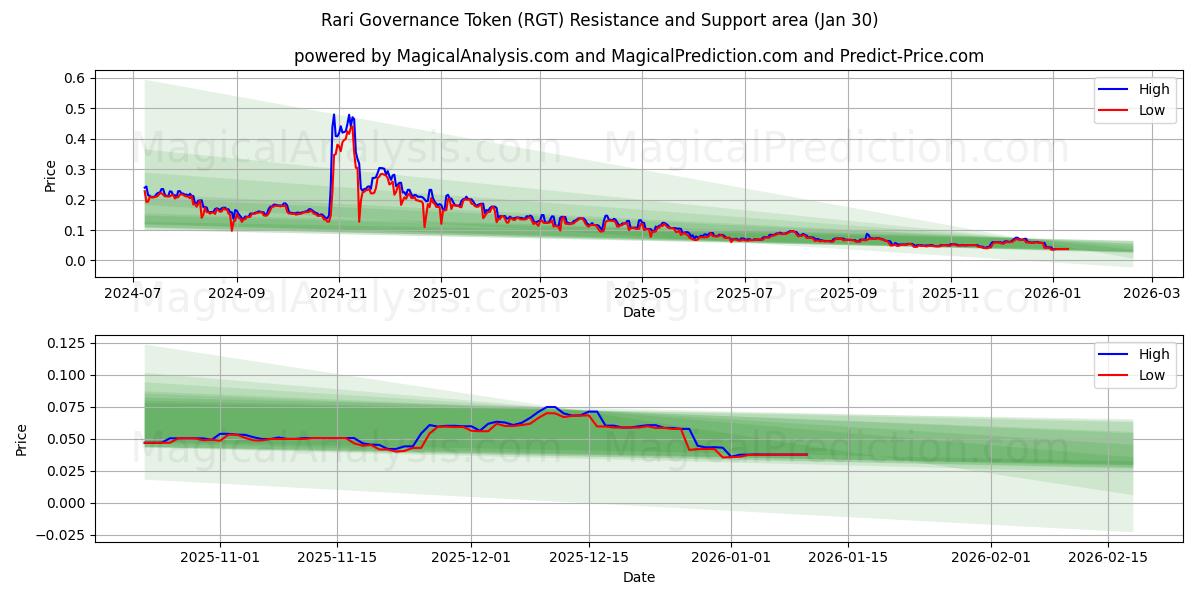Click the '0.6' price tick label
Screen dimensions: 1200x600
coord(76,78)
